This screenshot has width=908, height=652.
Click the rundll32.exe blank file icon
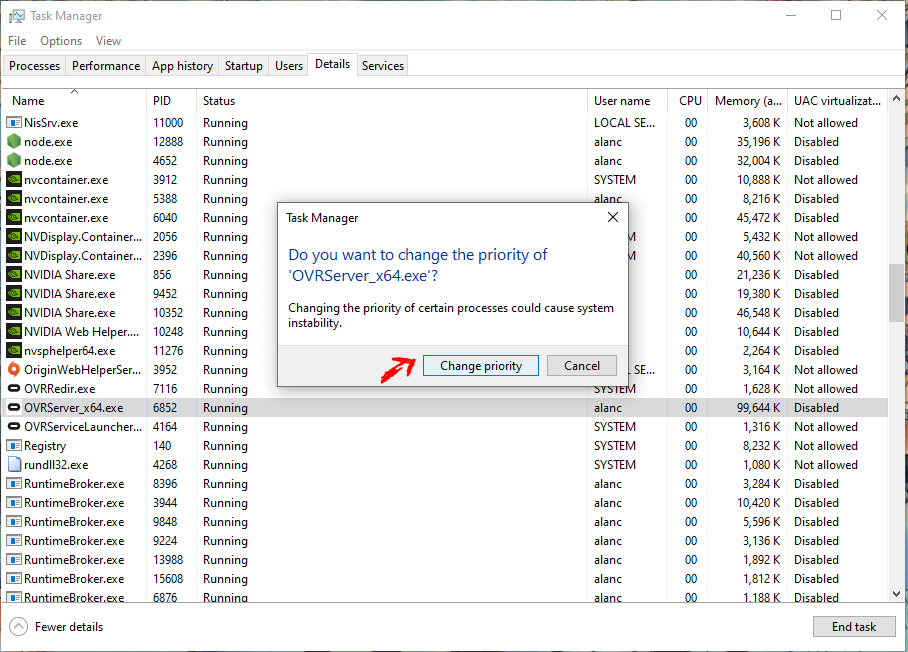click(14, 465)
